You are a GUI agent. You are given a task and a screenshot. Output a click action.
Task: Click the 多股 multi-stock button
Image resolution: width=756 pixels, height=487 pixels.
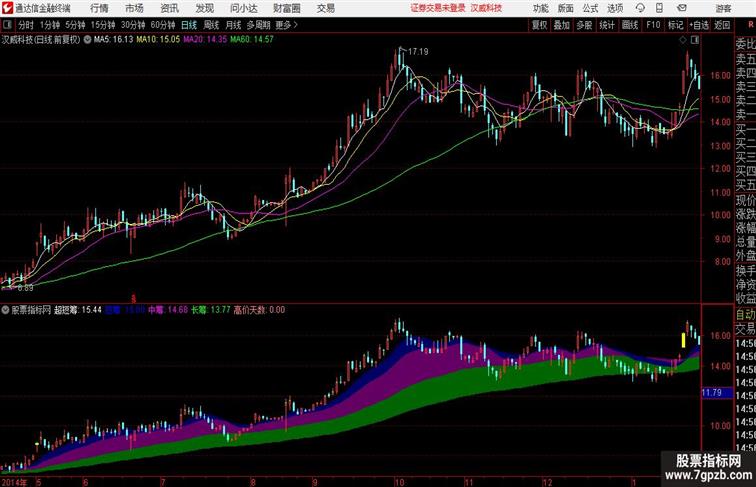(x=584, y=25)
